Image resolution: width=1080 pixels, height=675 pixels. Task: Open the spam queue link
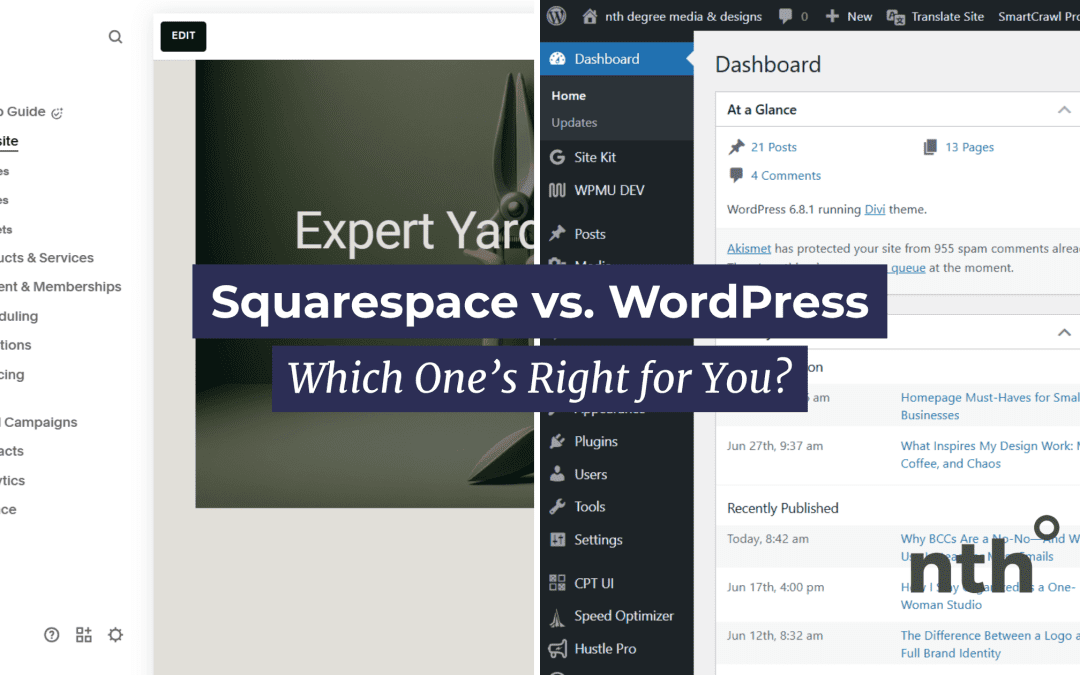[x=908, y=268]
